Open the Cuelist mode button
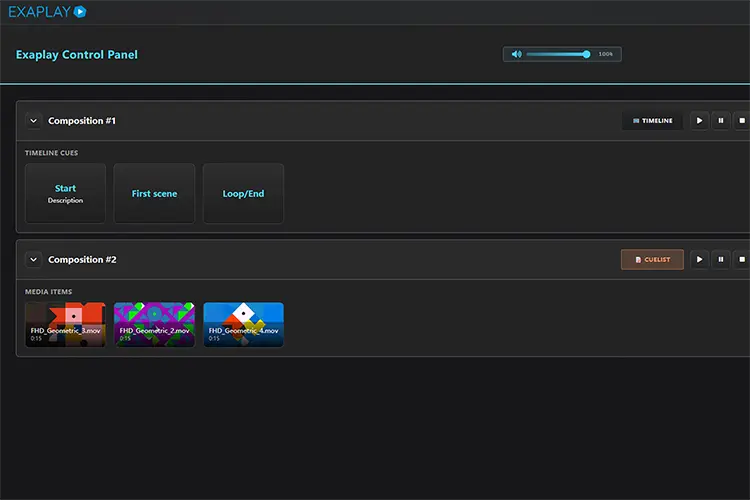The width and height of the screenshot is (750, 500). click(652, 259)
